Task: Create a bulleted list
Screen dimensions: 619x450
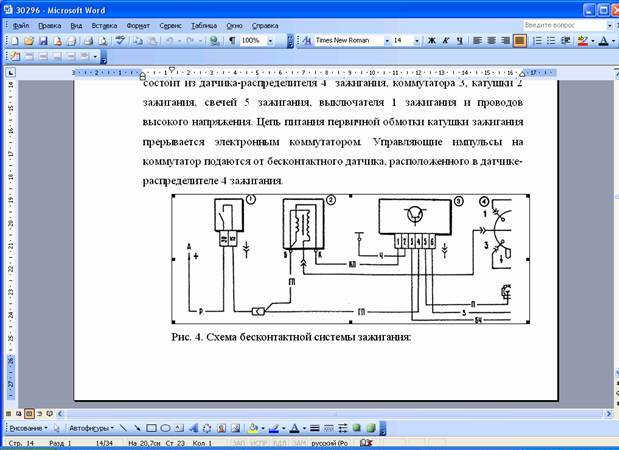Action: coord(551,41)
